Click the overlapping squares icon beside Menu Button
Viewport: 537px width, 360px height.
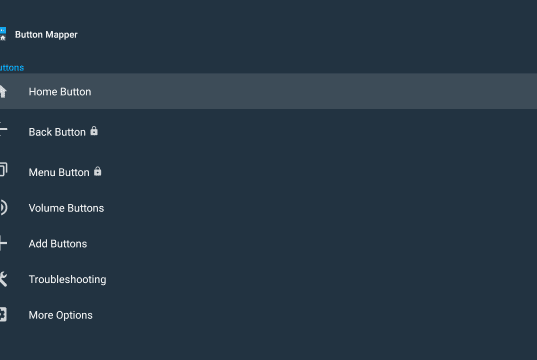click(3, 169)
